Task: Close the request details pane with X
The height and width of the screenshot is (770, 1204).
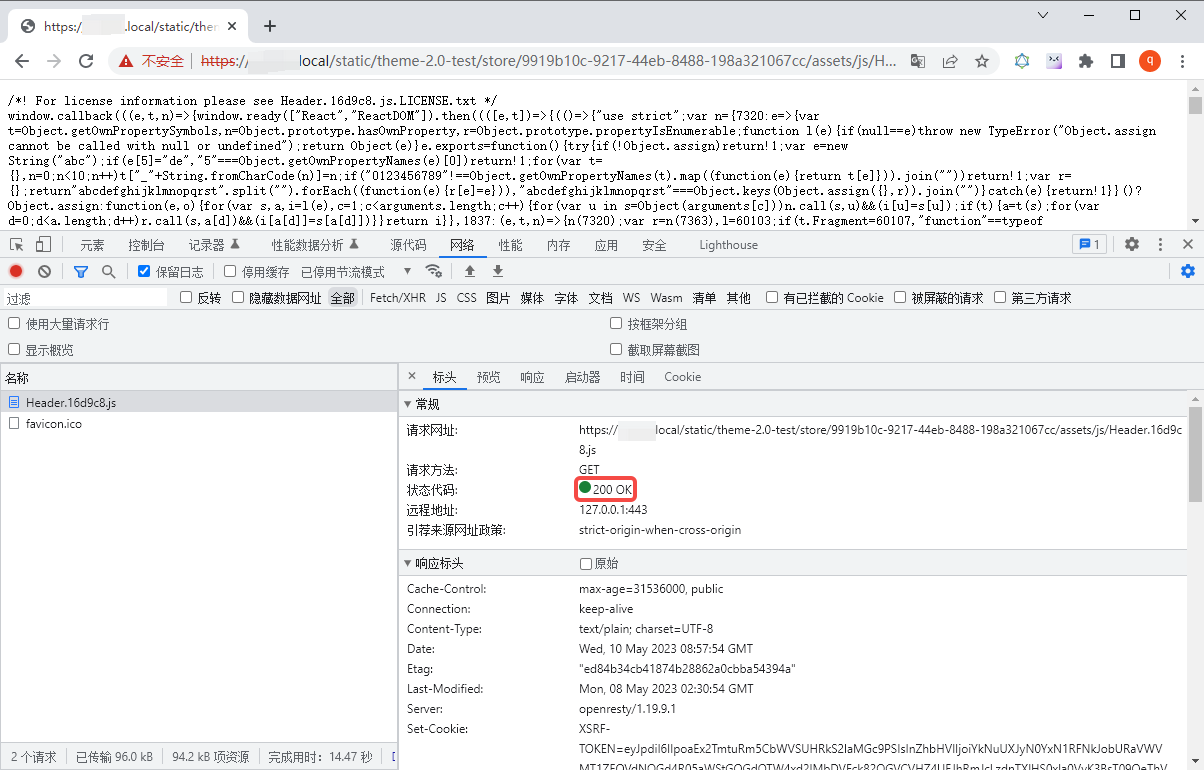Action: (x=412, y=376)
